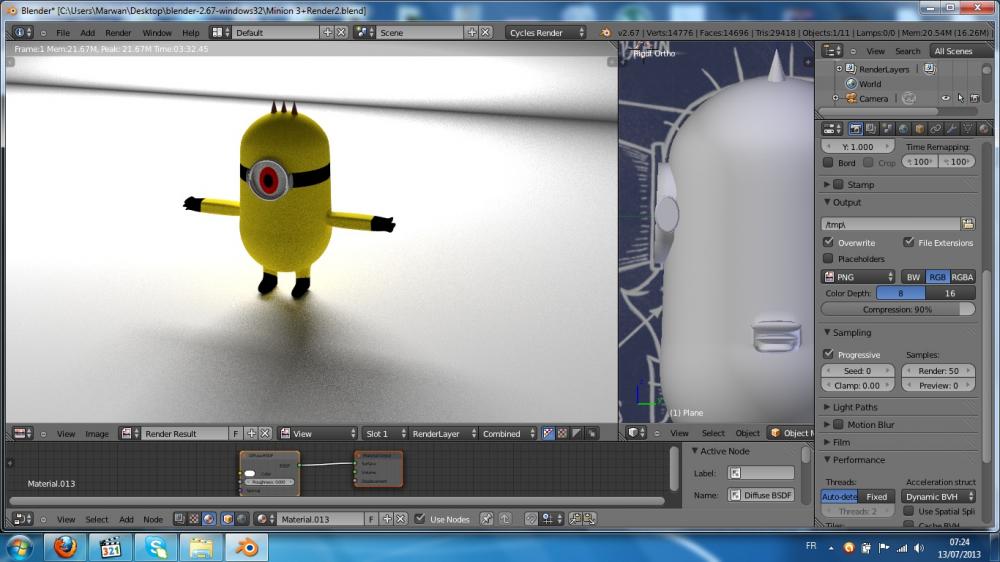
Task: Disable the Overwrite checkbox
Action: pyautogui.click(x=828, y=242)
